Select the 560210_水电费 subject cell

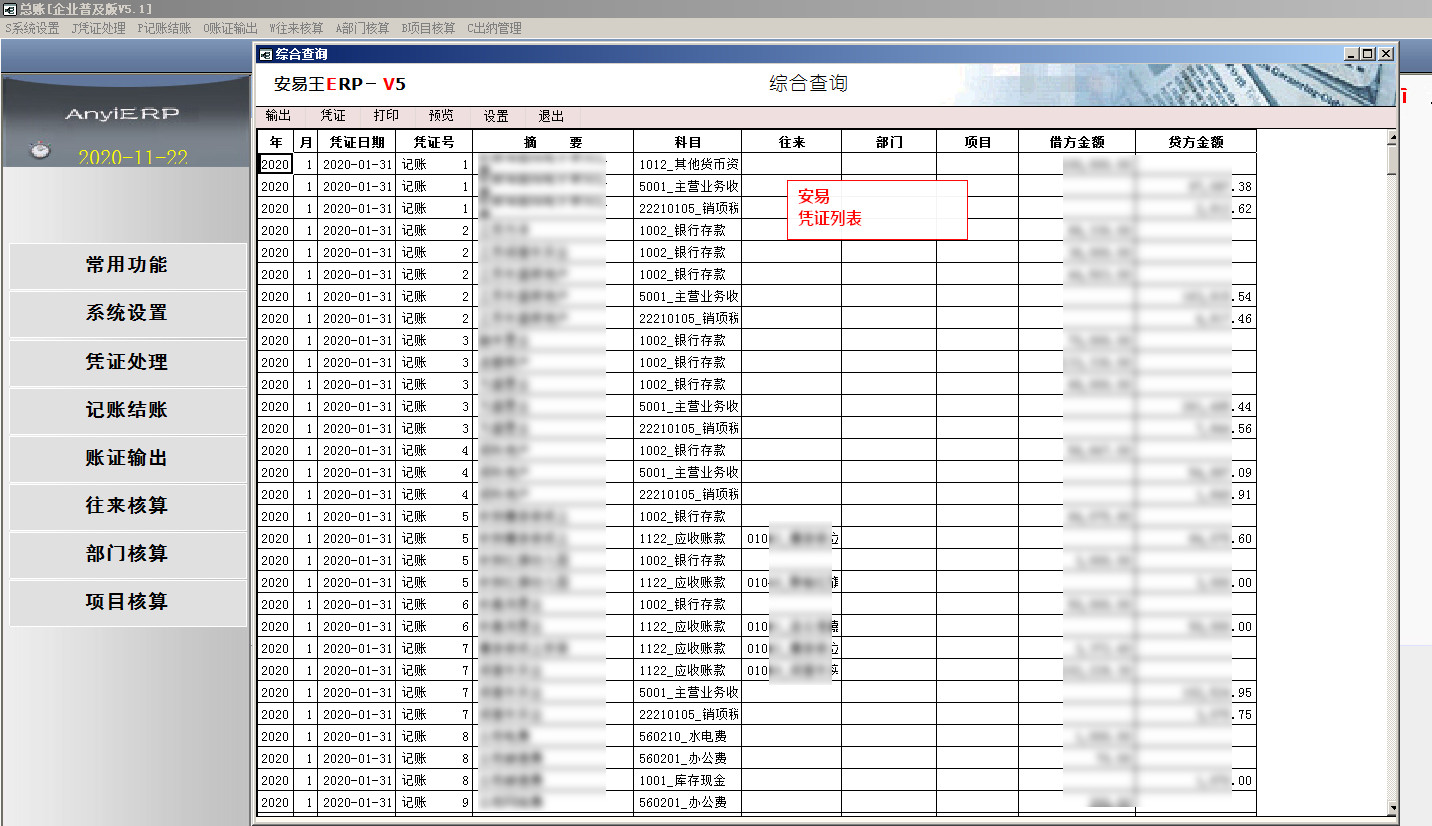coord(687,737)
